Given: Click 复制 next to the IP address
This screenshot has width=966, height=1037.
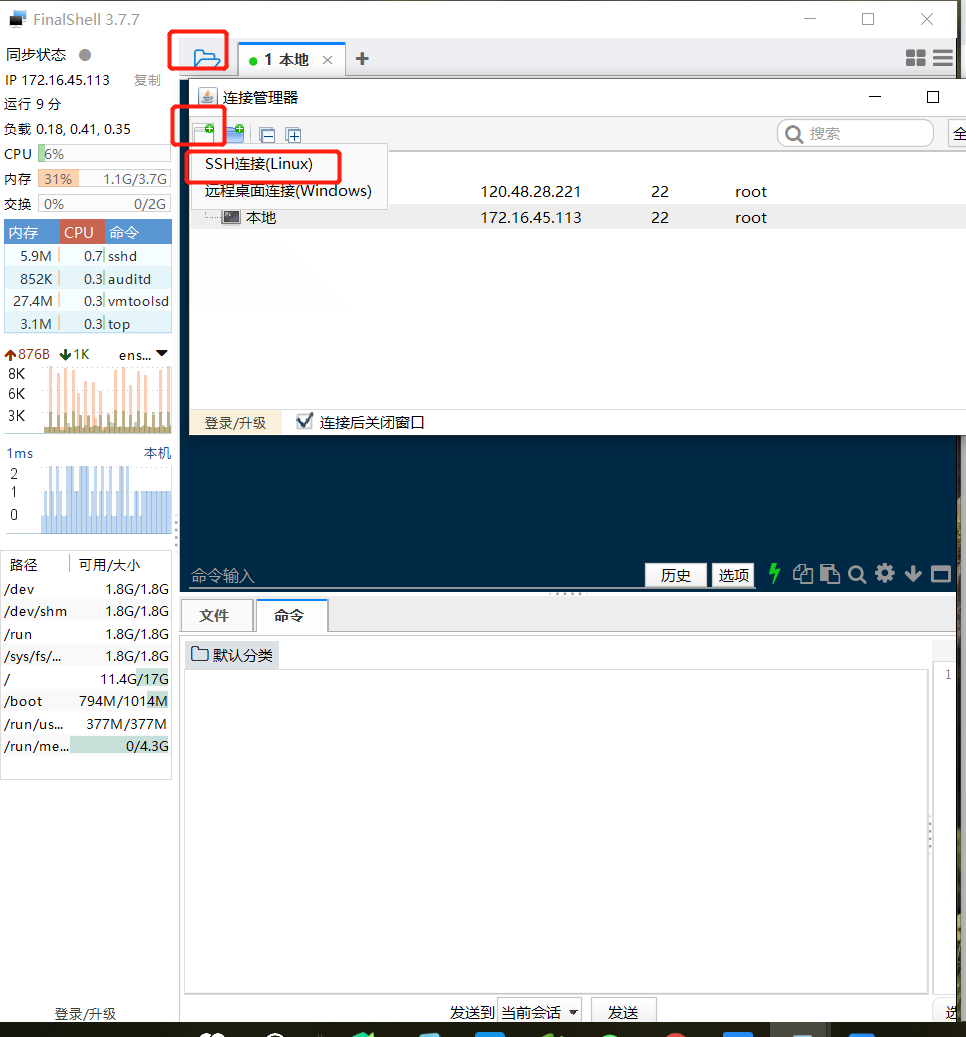Looking at the screenshot, I should [x=147, y=80].
